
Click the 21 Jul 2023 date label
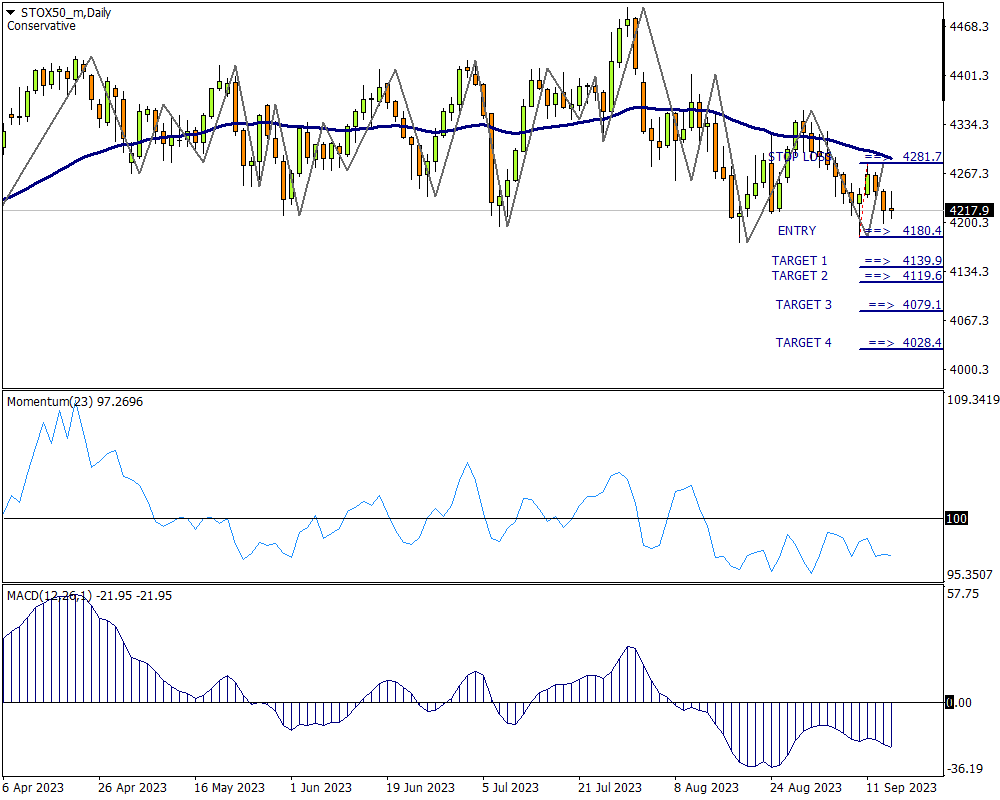(610, 787)
